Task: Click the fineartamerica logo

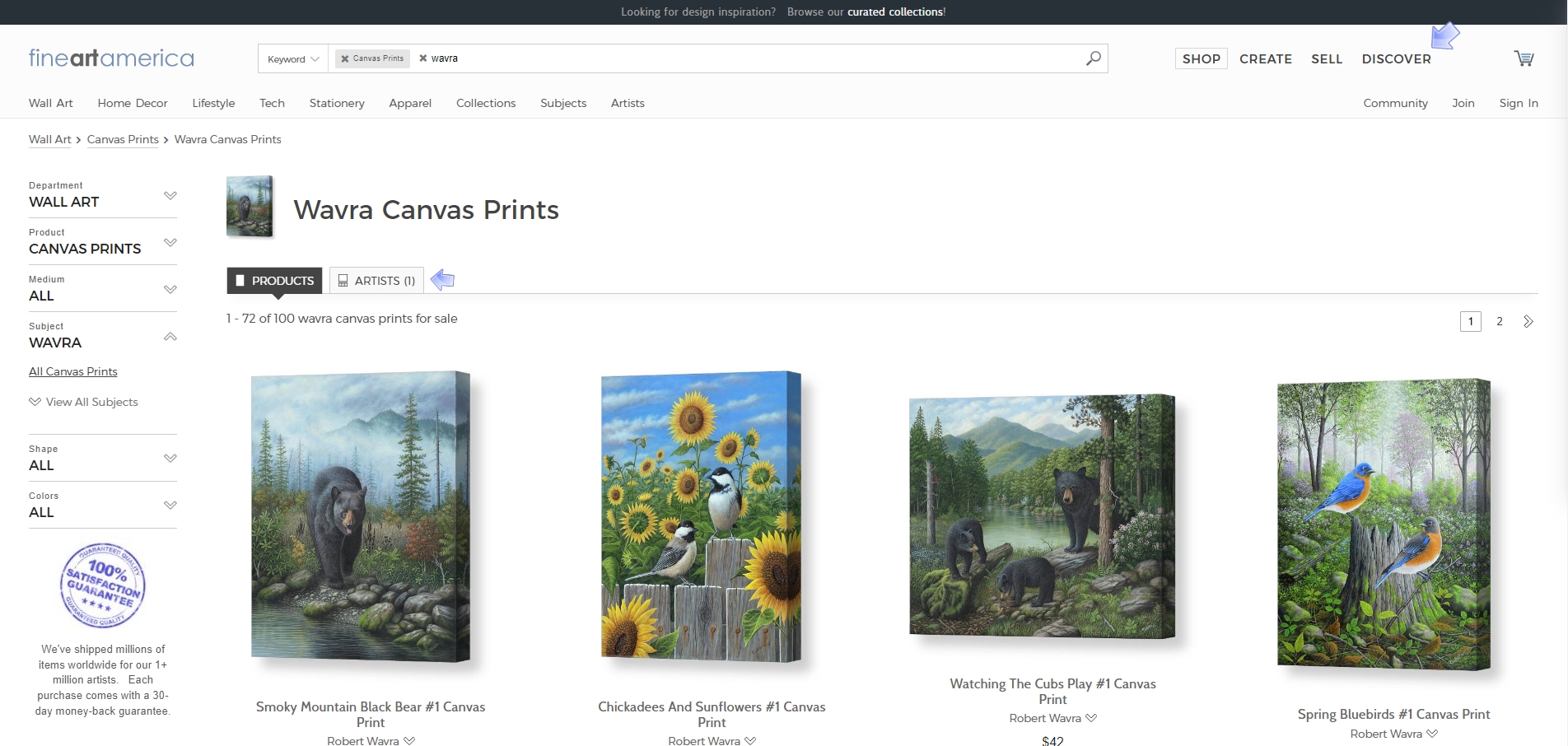Action: click(111, 58)
